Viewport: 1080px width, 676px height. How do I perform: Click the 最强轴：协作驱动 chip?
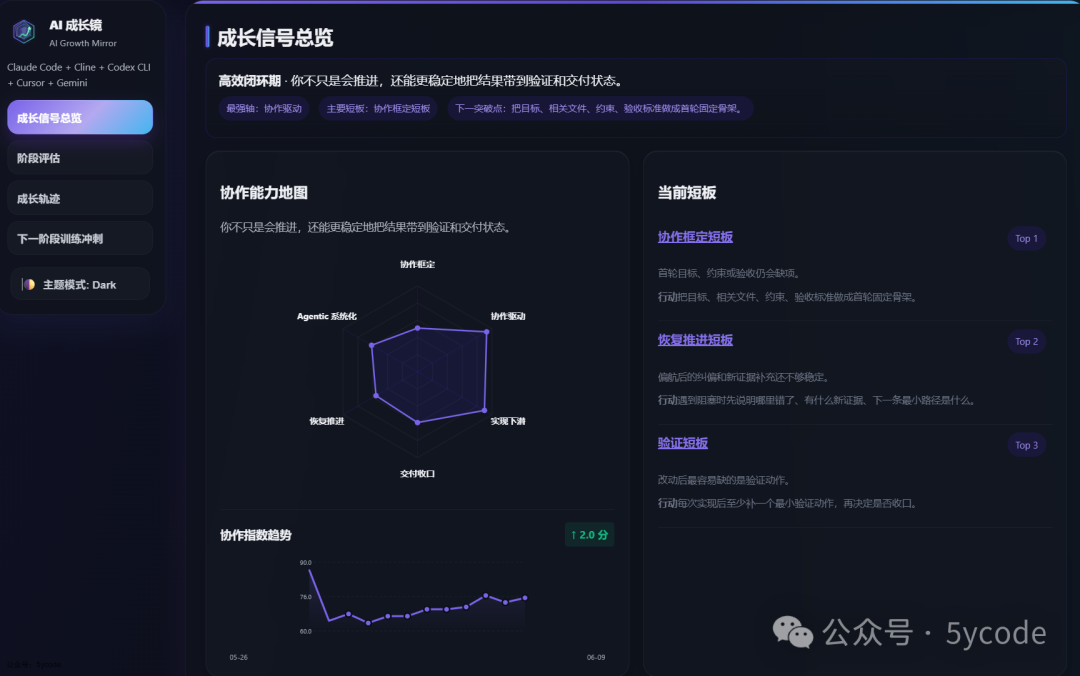click(x=264, y=109)
